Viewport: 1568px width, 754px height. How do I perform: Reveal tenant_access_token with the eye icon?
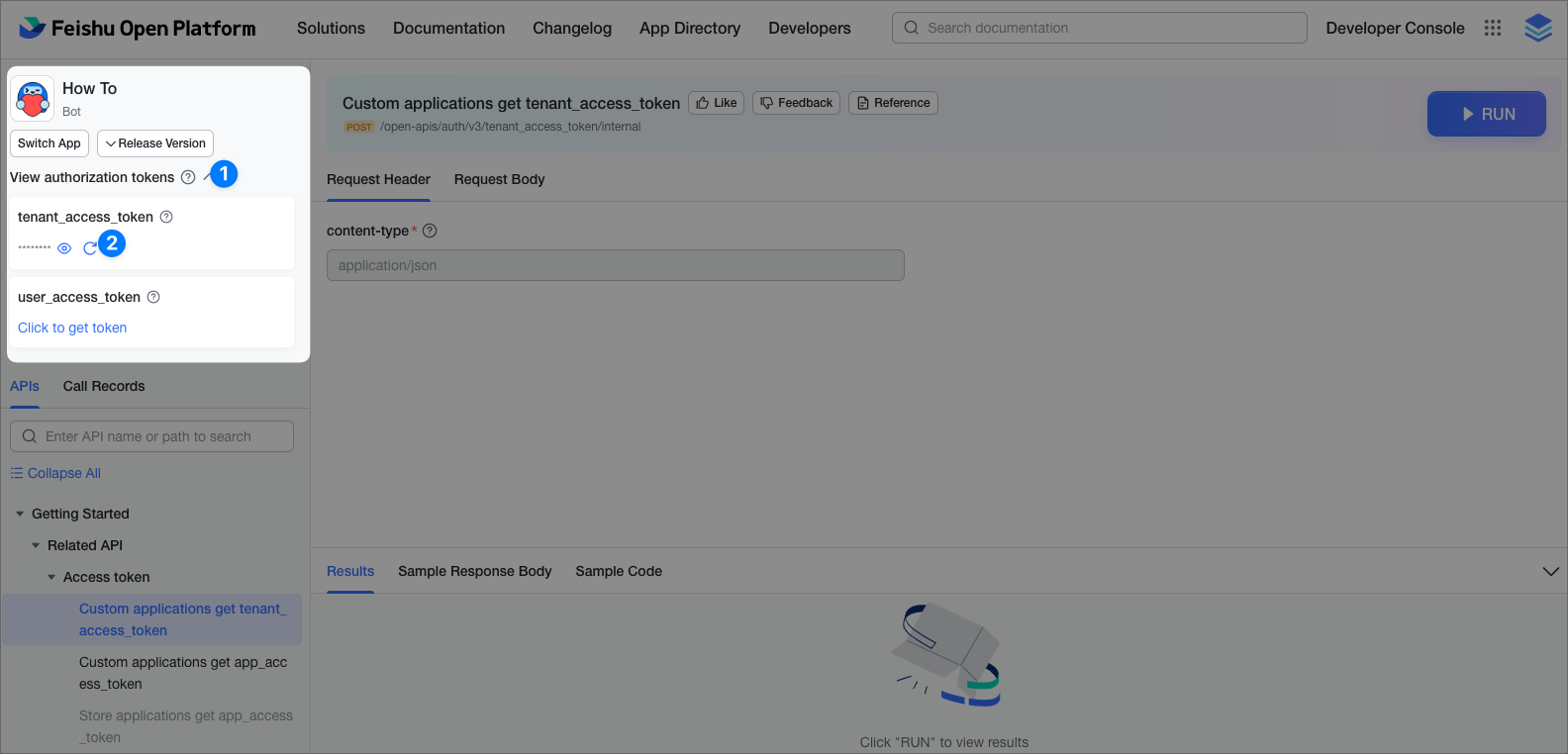[64, 248]
